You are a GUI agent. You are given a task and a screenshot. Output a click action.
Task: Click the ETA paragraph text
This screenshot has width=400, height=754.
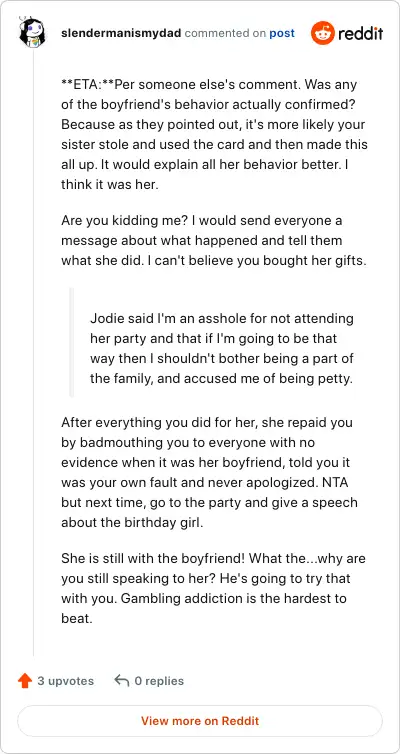pyautogui.click(x=214, y=135)
